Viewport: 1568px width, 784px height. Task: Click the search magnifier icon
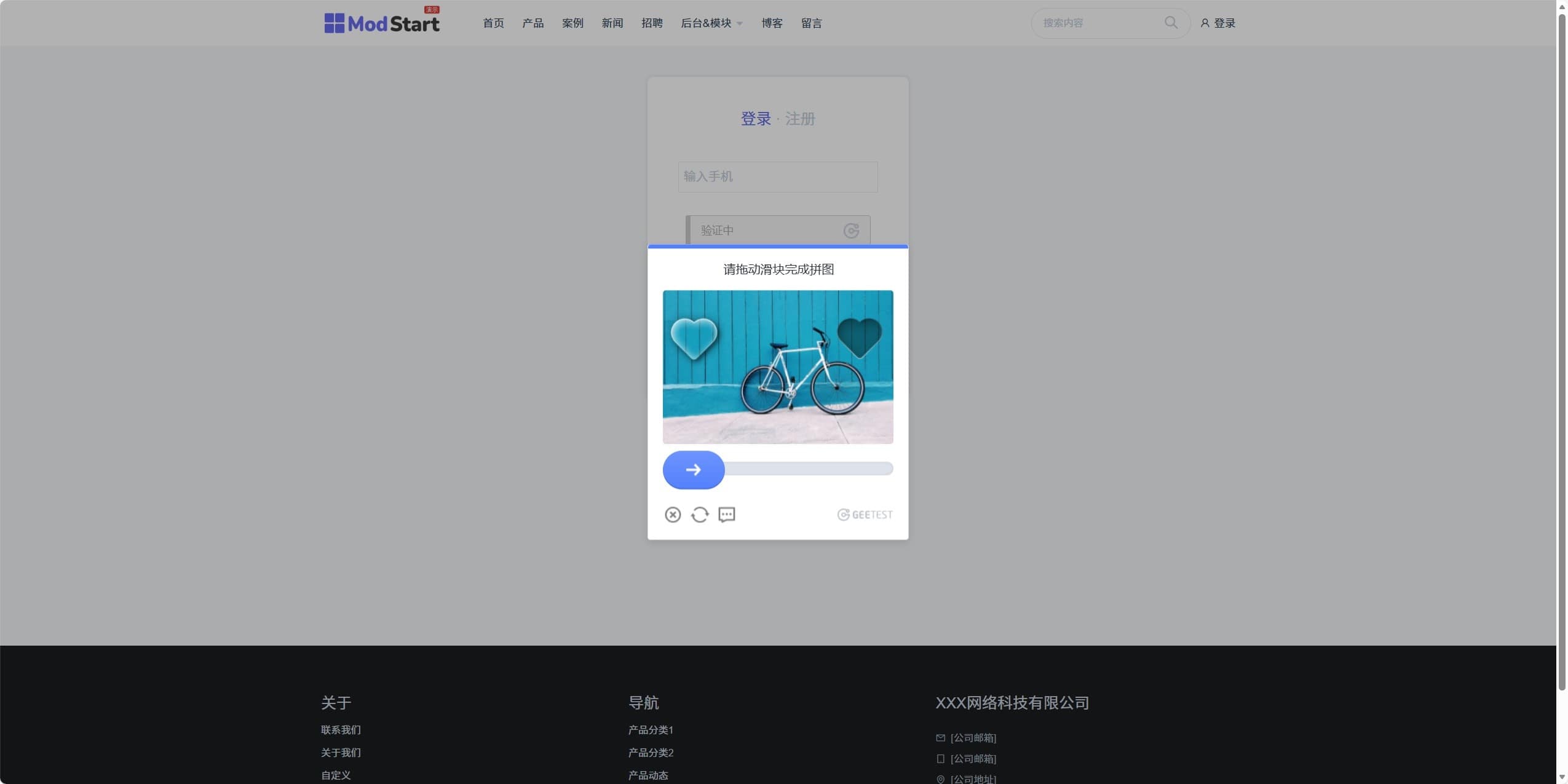1170,23
